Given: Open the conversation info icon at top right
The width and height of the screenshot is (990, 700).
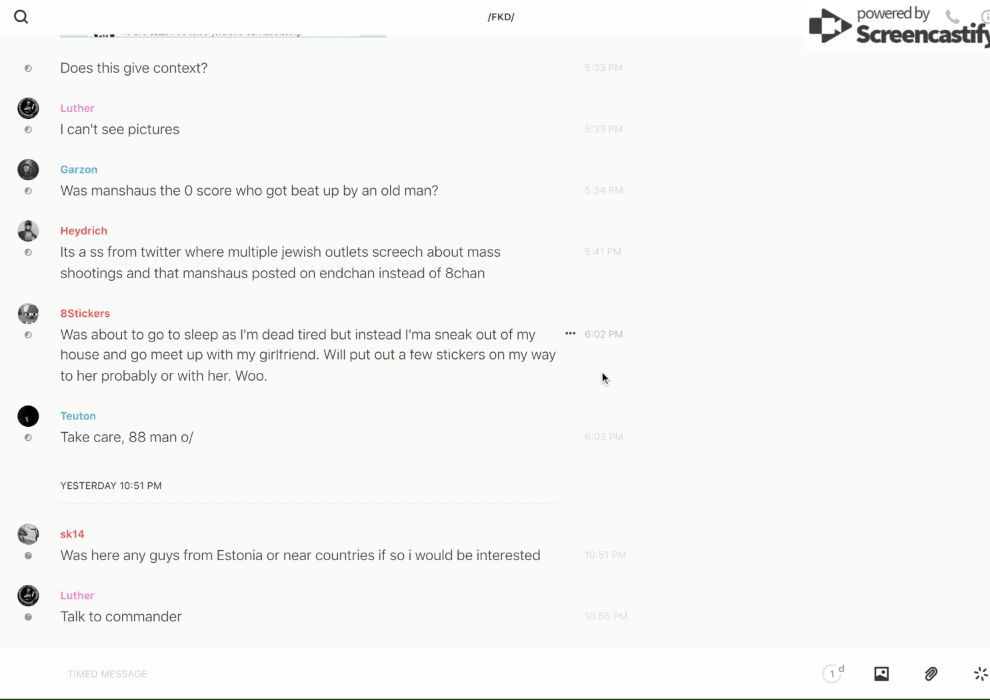Looking at the screenshot, I should pyautogui.click(x=984, y=17).
